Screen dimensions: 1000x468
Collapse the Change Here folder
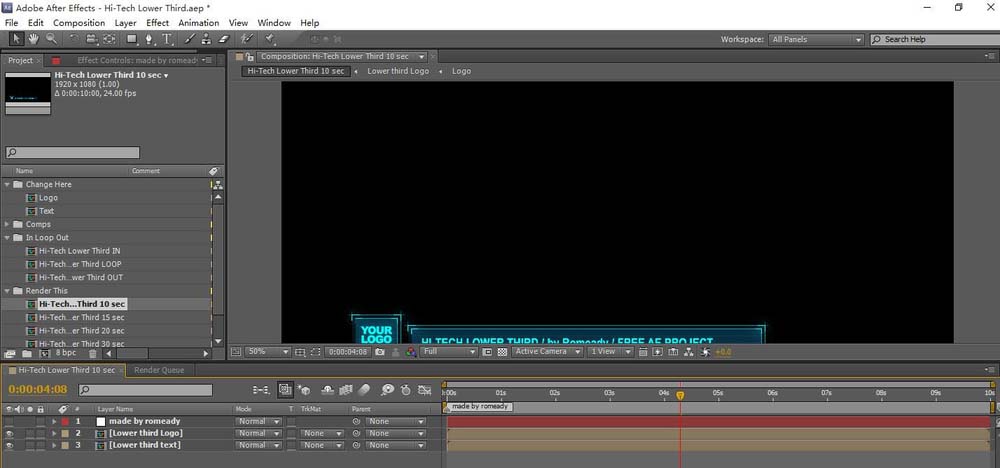click(8, 184)
